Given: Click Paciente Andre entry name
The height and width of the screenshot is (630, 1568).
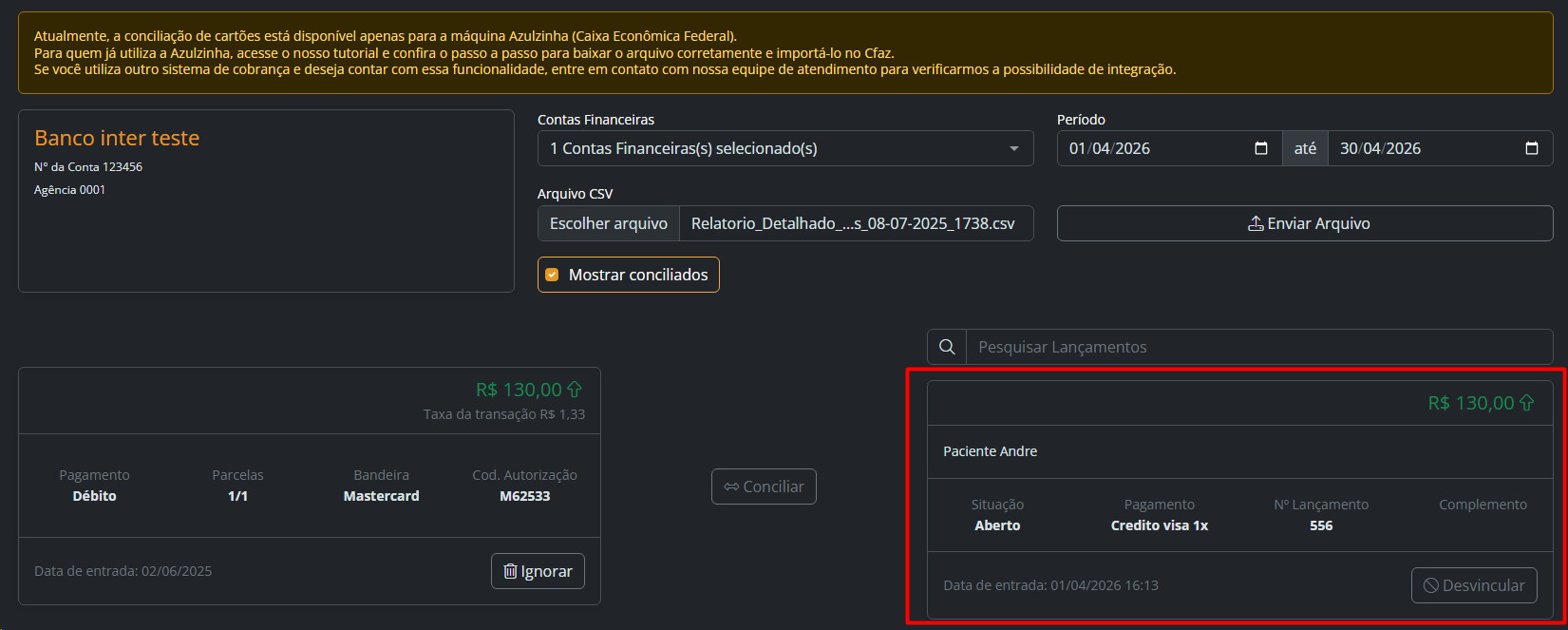Looking at the screenshot, I should 990,451.
